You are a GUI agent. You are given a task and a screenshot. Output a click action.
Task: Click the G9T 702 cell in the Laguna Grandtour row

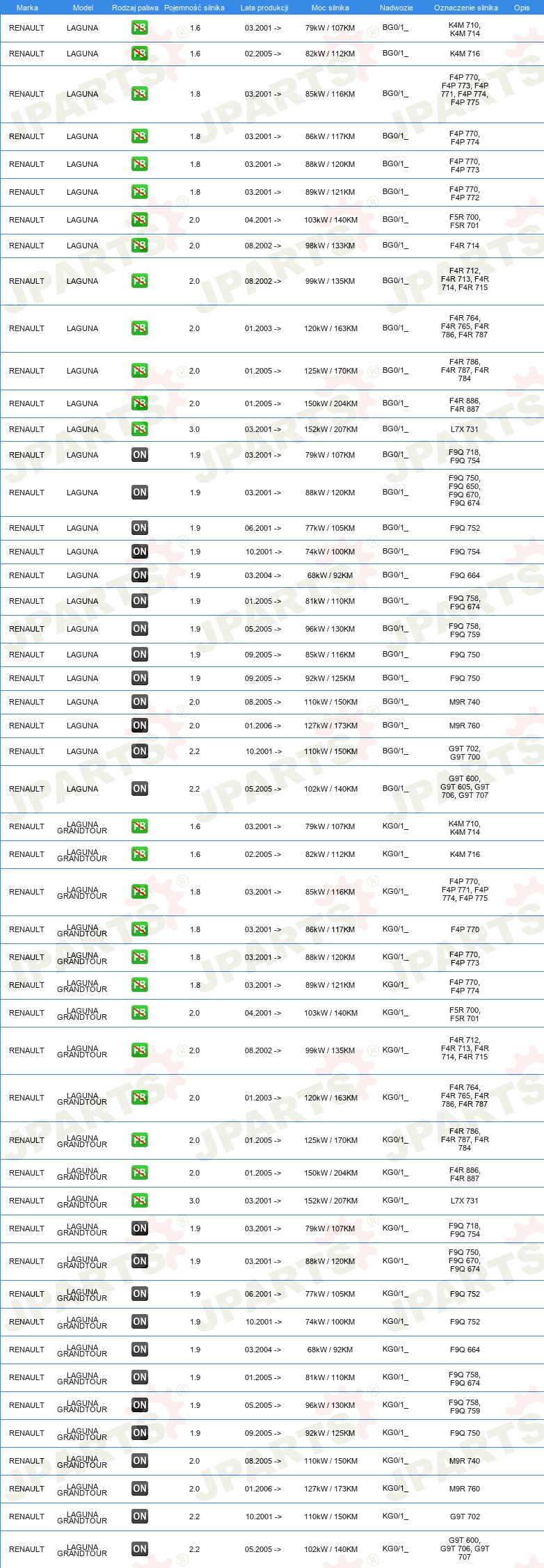465,1517
